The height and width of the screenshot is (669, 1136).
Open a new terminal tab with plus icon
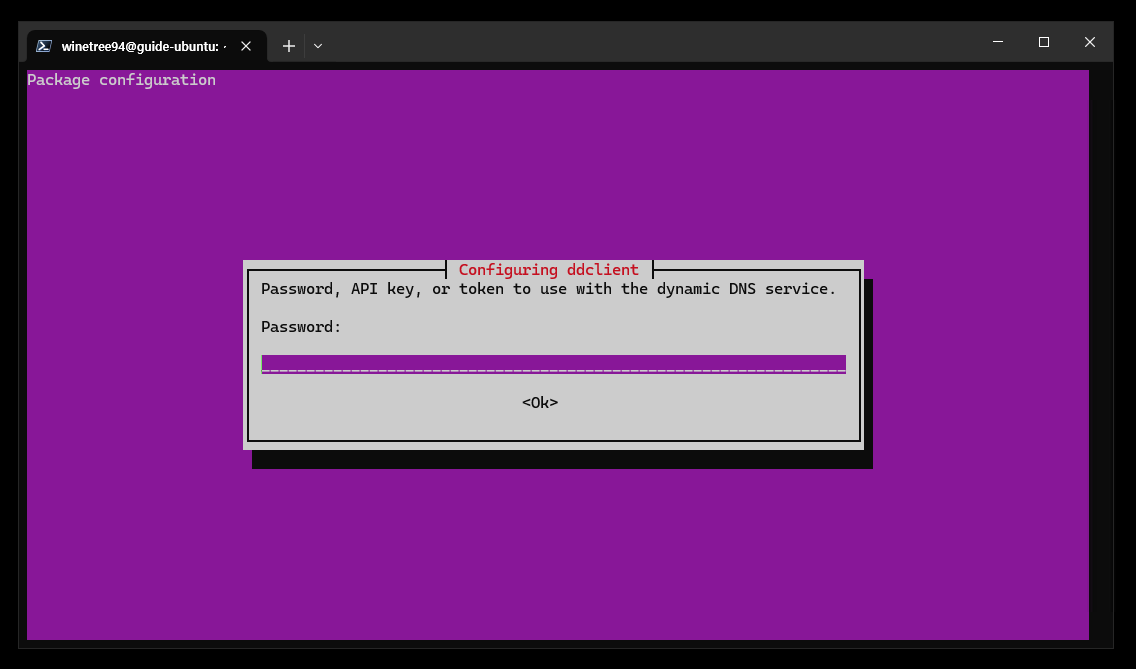(x=288, y=46)
